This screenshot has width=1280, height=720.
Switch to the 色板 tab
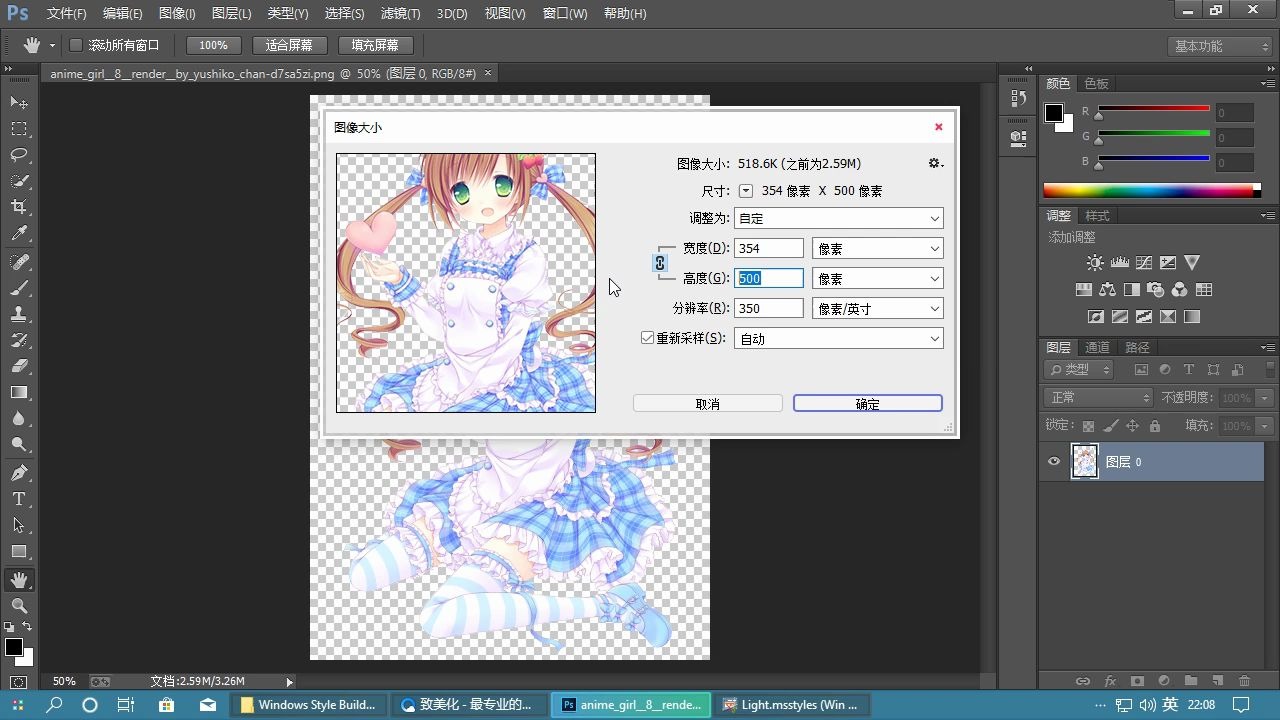point(1097,83)
